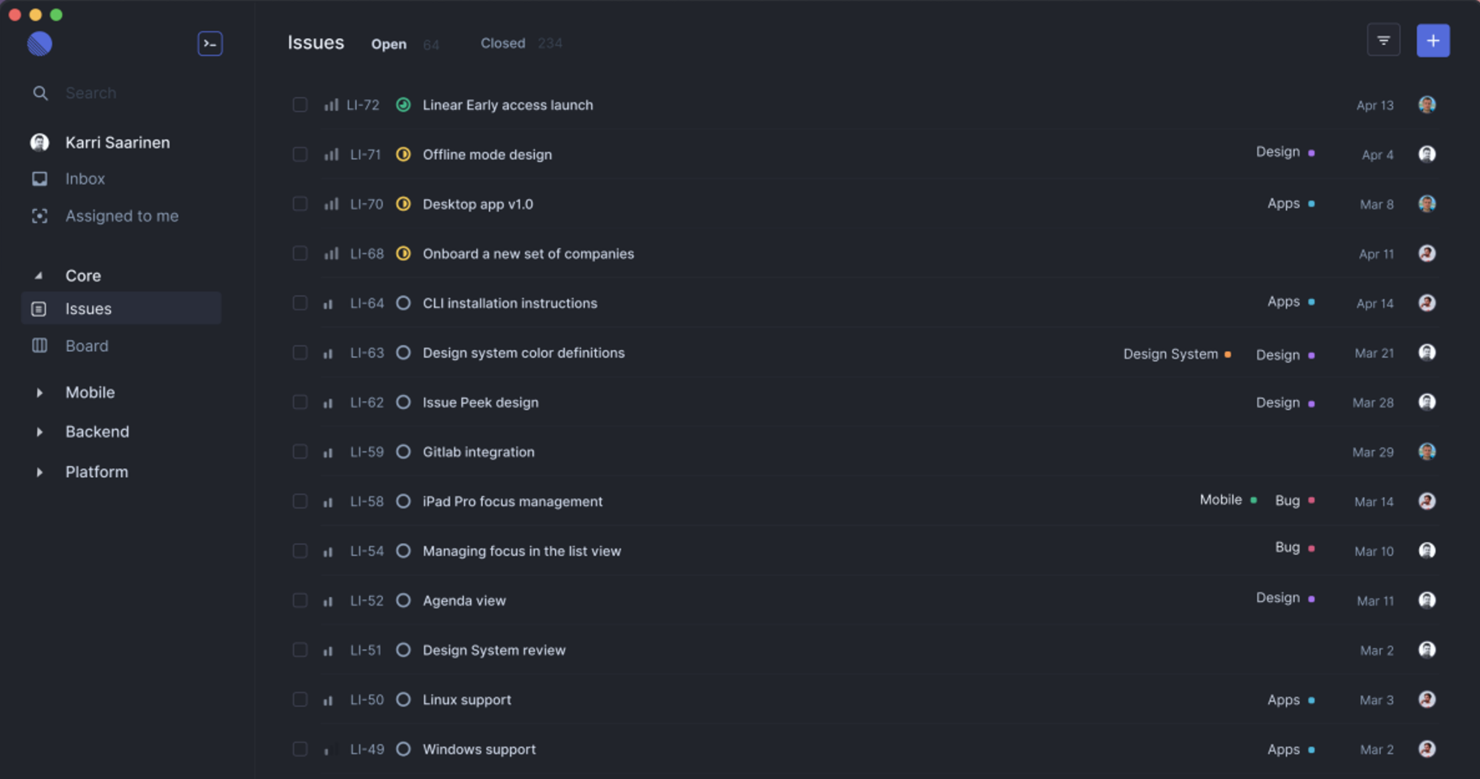
Task: Click the filter icon in top bar
Action: (1383, 41)
